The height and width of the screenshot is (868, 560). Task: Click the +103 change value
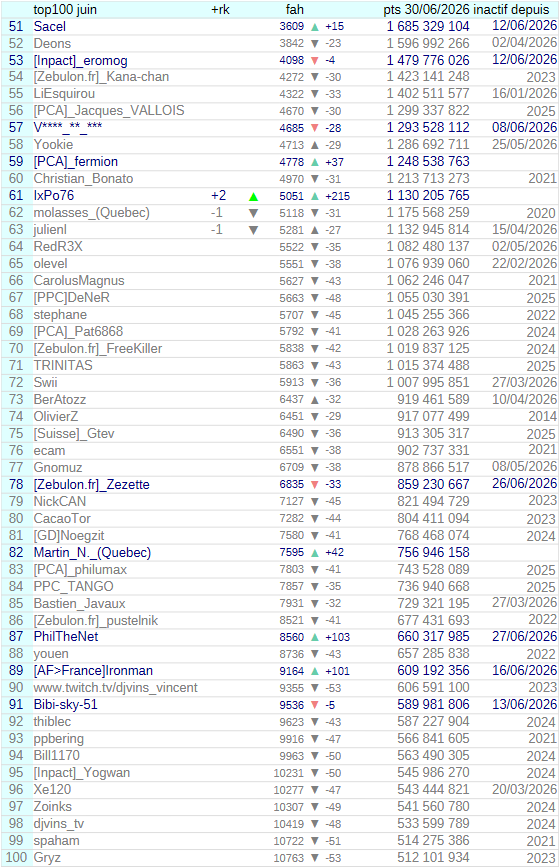point(338,638)
